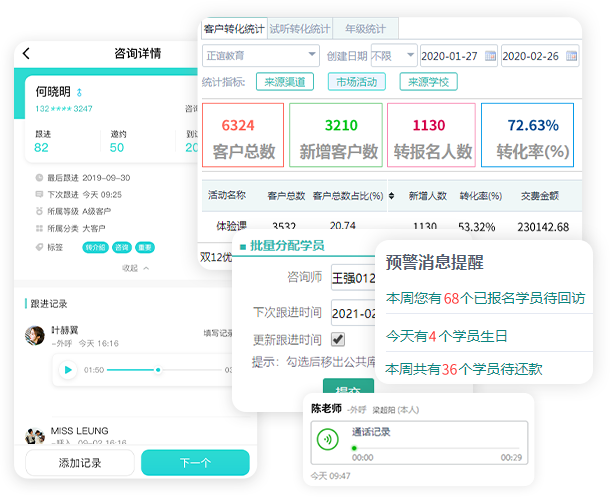Screen dimensions: 610x497
Task: Click the 添加记录 button
Action: click(78, 463)
